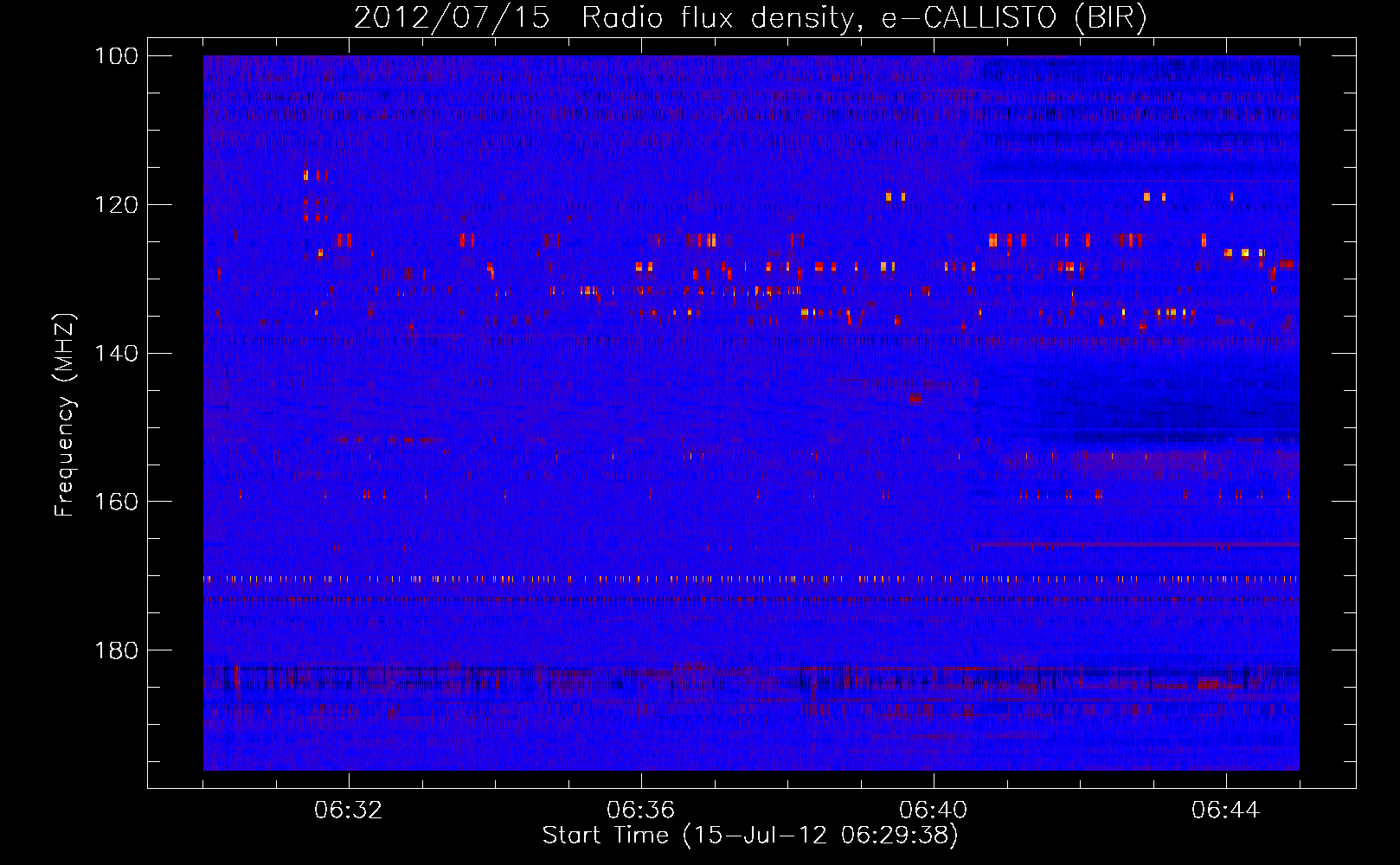
Task: Click the 160 frequency tick label
Action: (x=117, y=502)
